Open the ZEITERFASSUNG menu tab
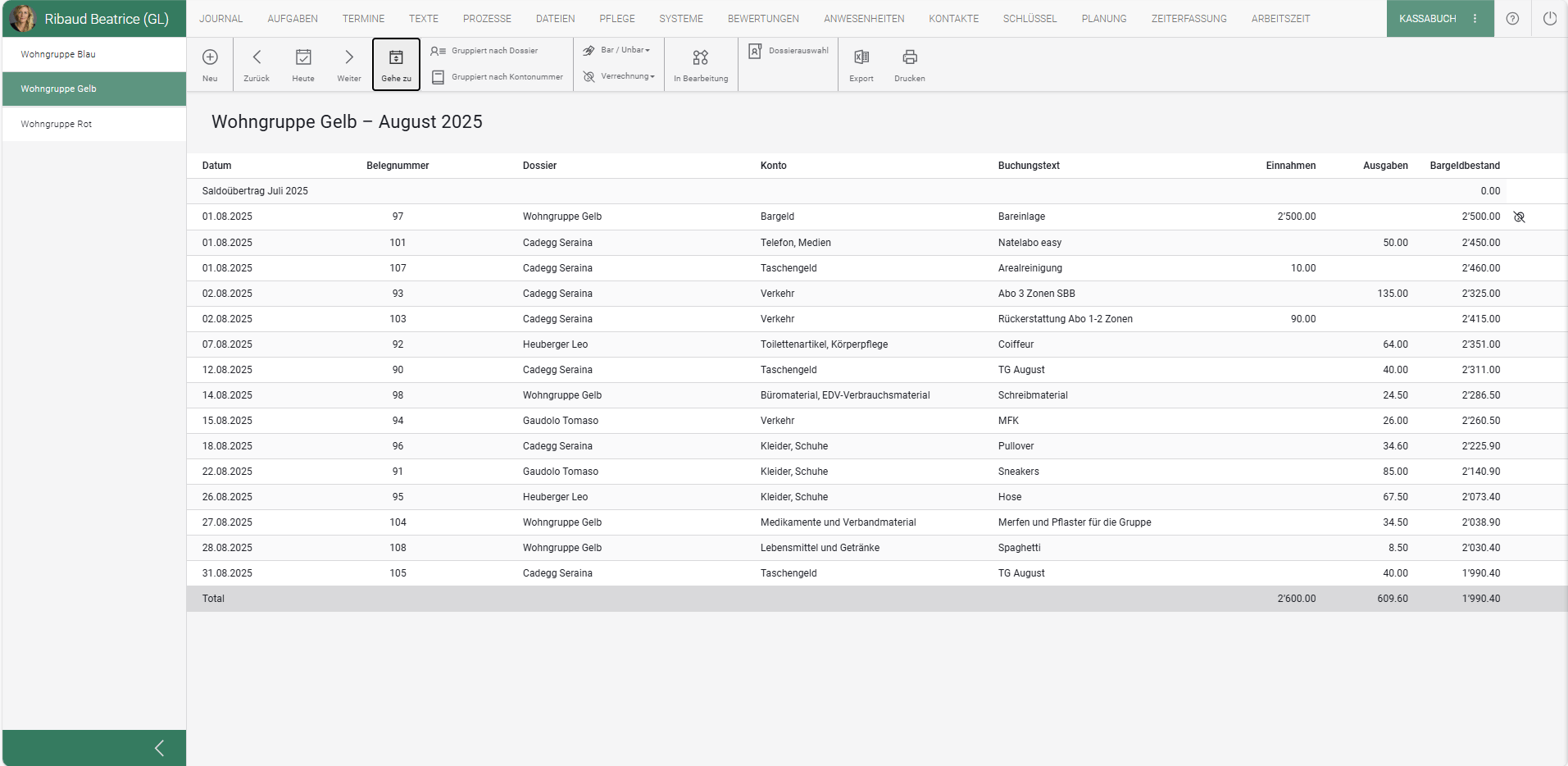 [x=1188, y=19]
